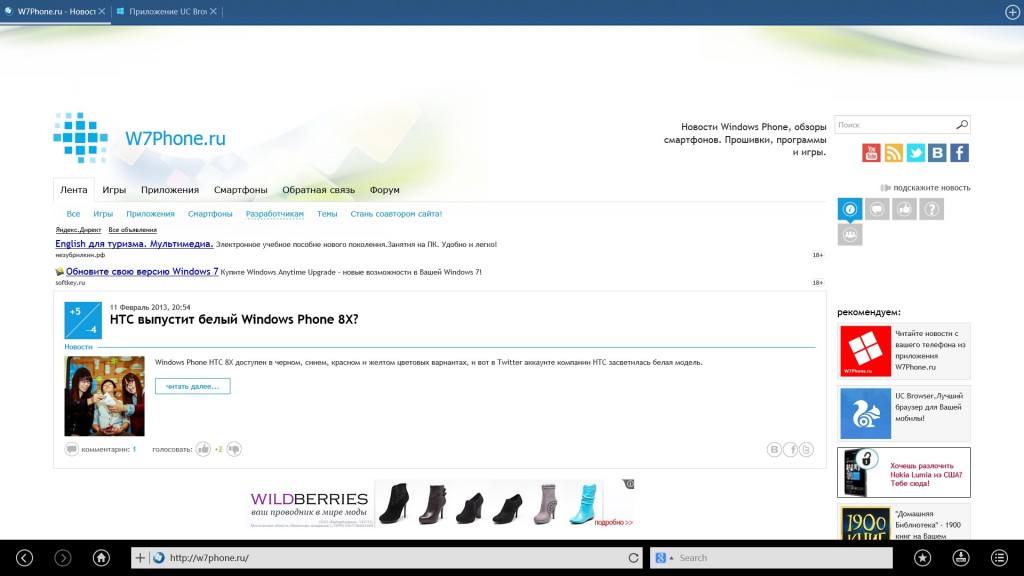The image size is (1024, 576).
Task: Click the Новости category label
Action: (78, 347)
